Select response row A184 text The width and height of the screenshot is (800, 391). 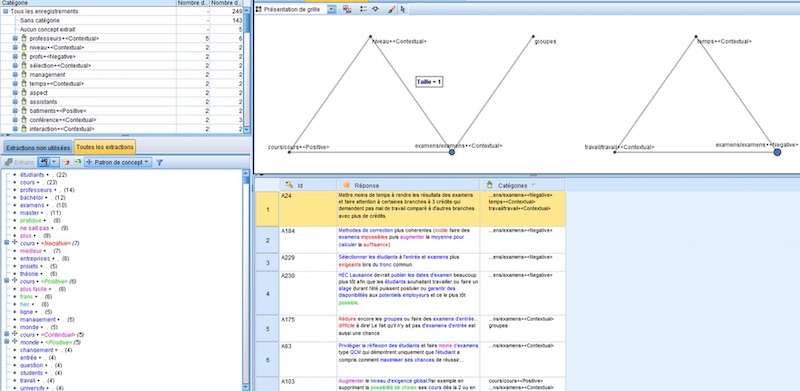(x=408, y=240)
